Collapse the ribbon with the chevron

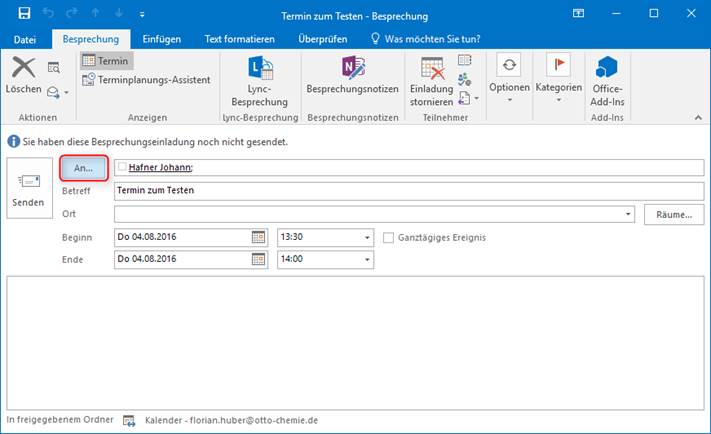tap(698, 117)
